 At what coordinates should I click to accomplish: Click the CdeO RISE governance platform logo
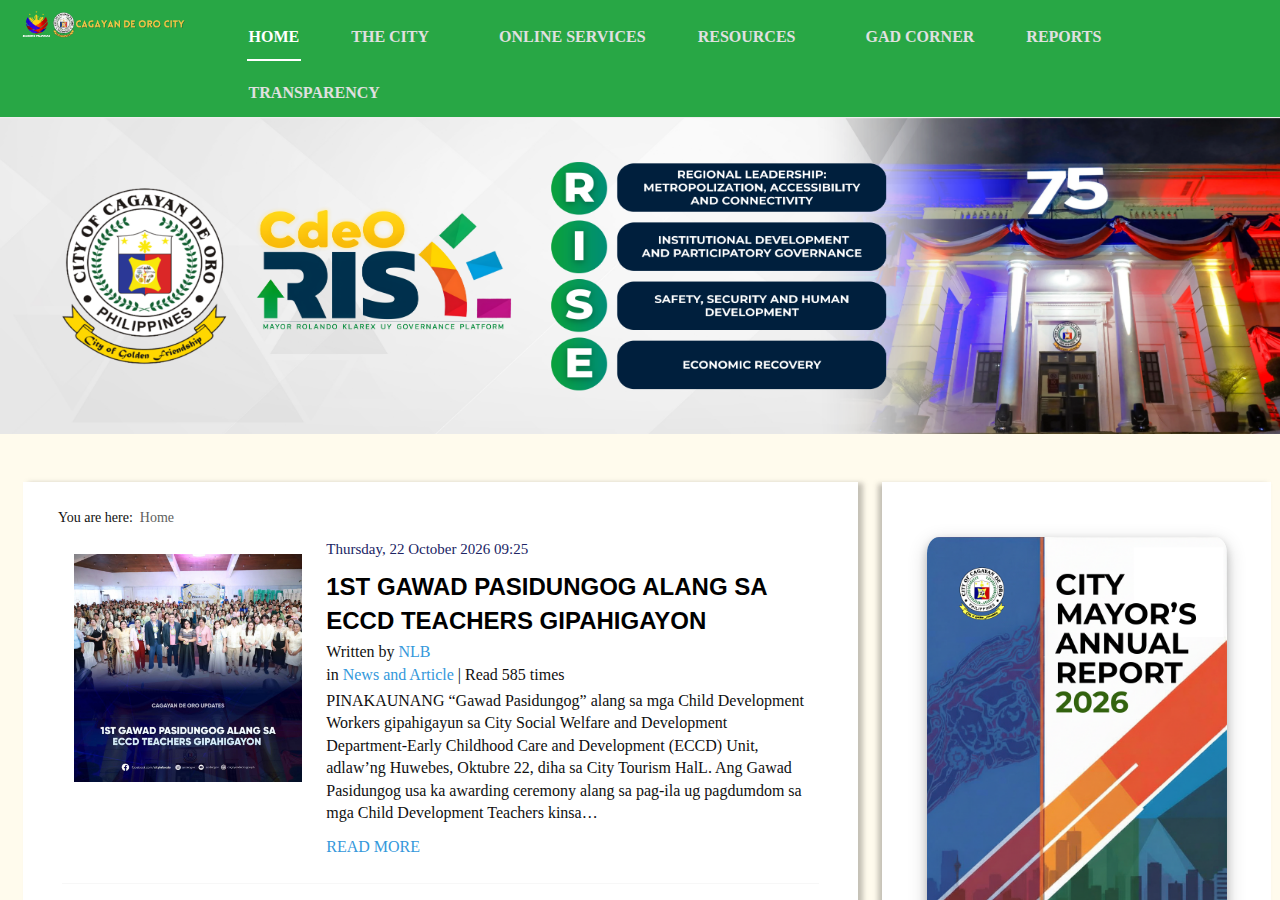(x=385, y=271)
